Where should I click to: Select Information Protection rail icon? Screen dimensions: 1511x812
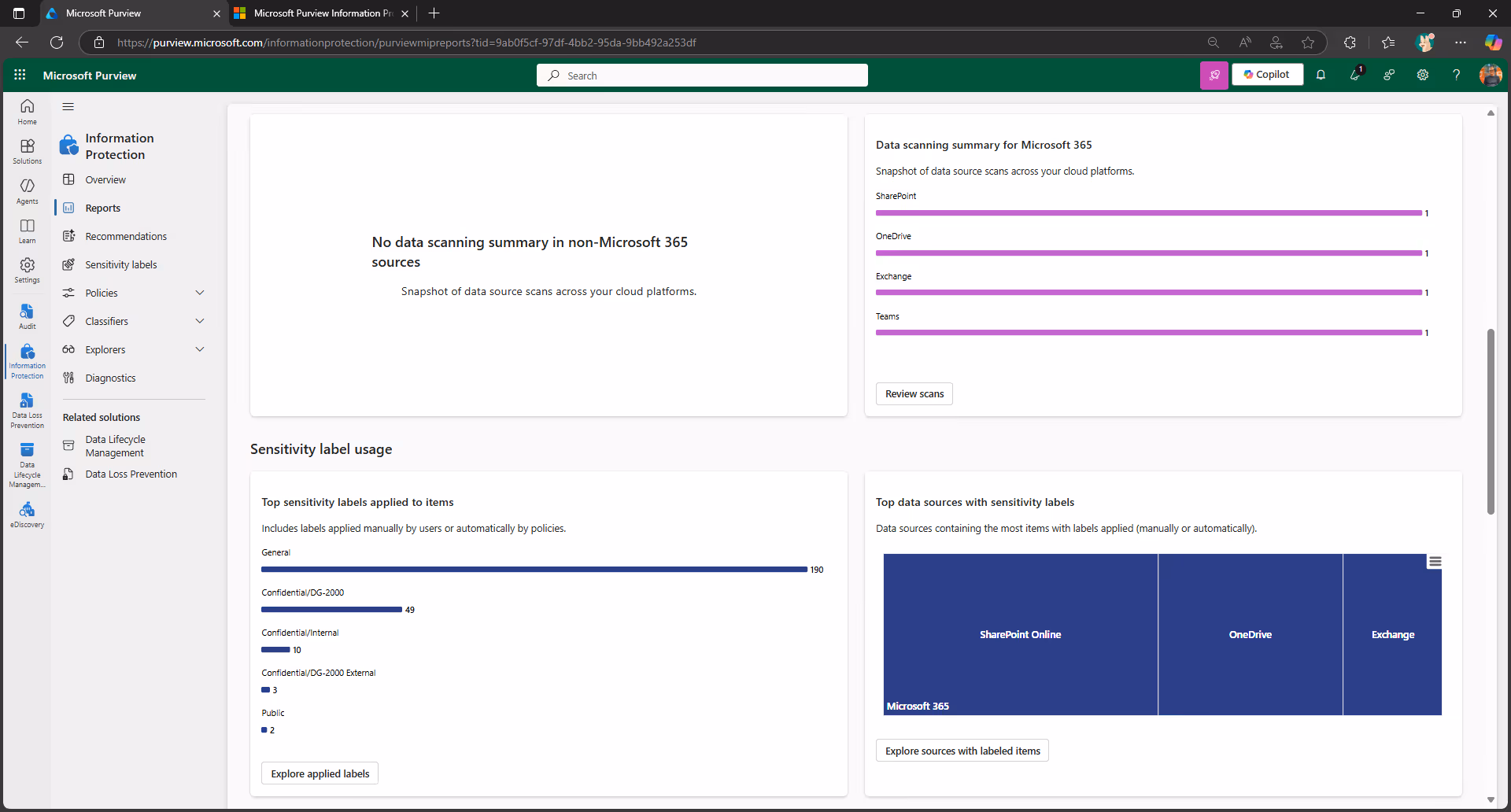[28, 361]
